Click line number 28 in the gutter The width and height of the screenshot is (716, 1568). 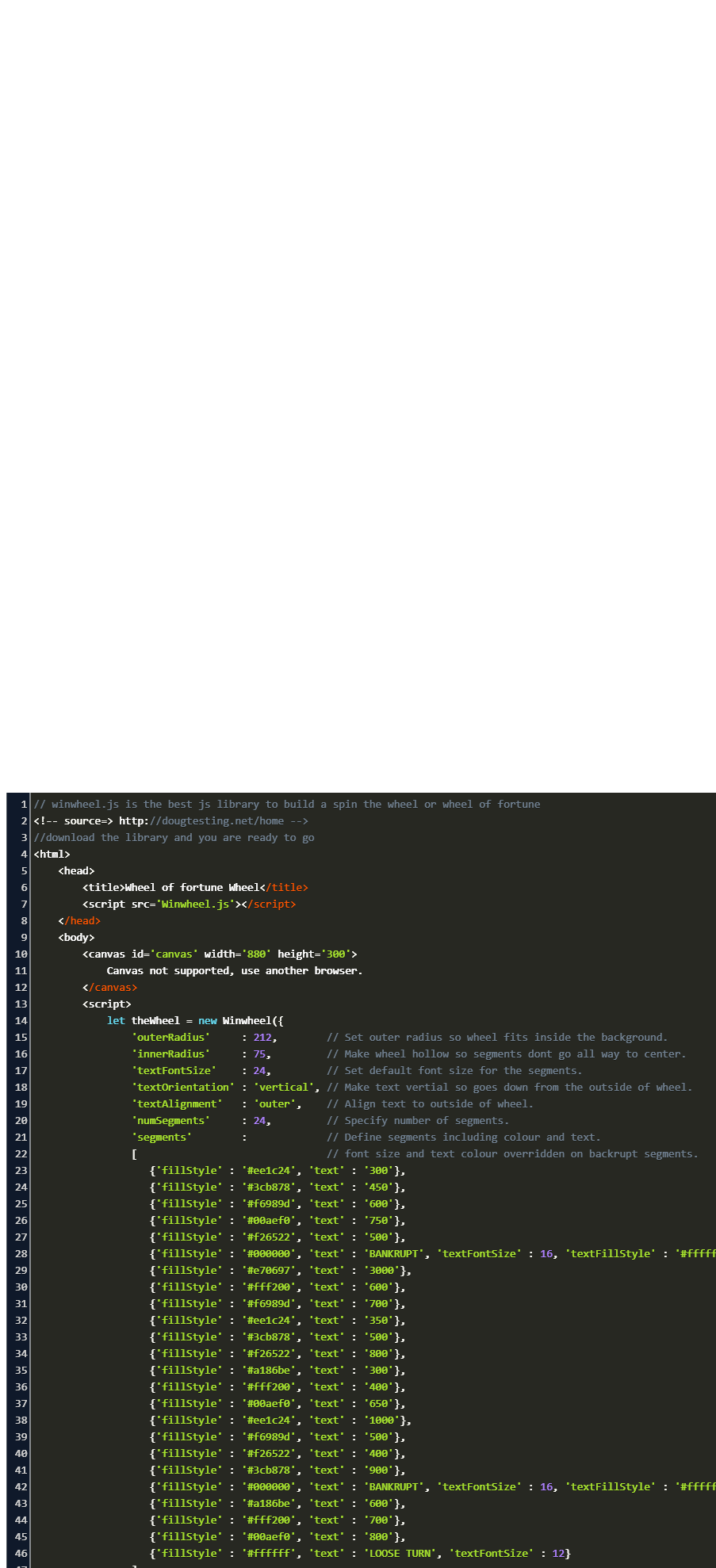[x=21, y=1253]
